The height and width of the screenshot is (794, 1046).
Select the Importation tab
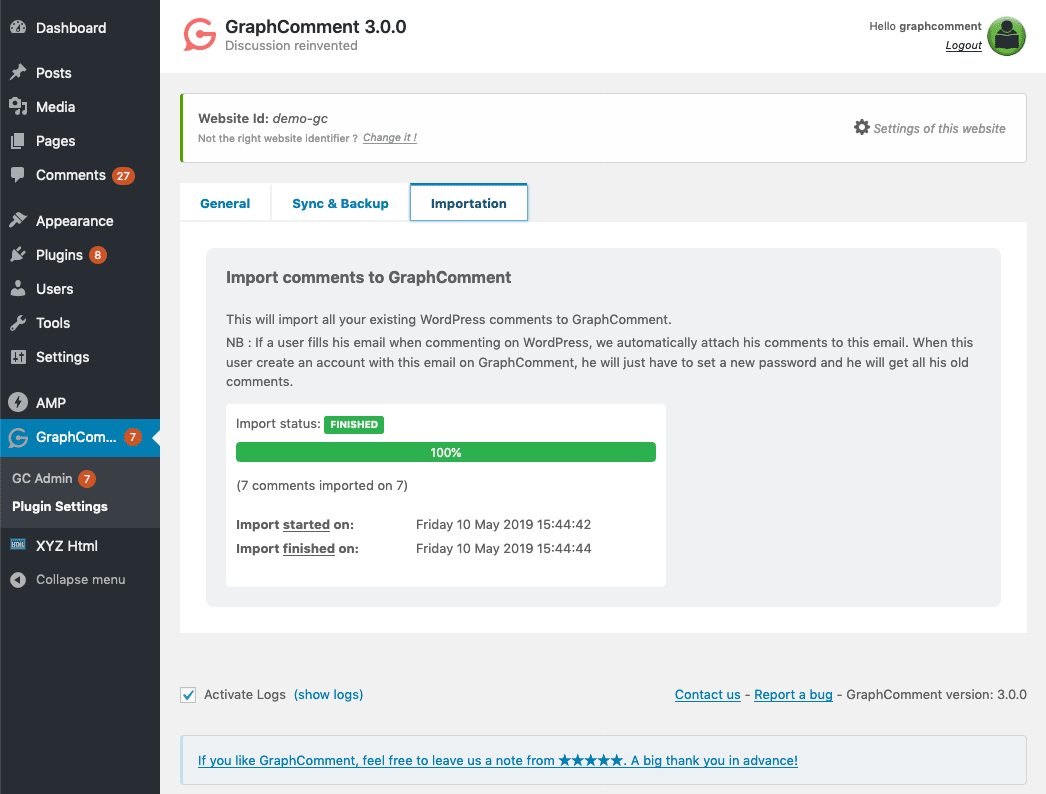(468, 202)
